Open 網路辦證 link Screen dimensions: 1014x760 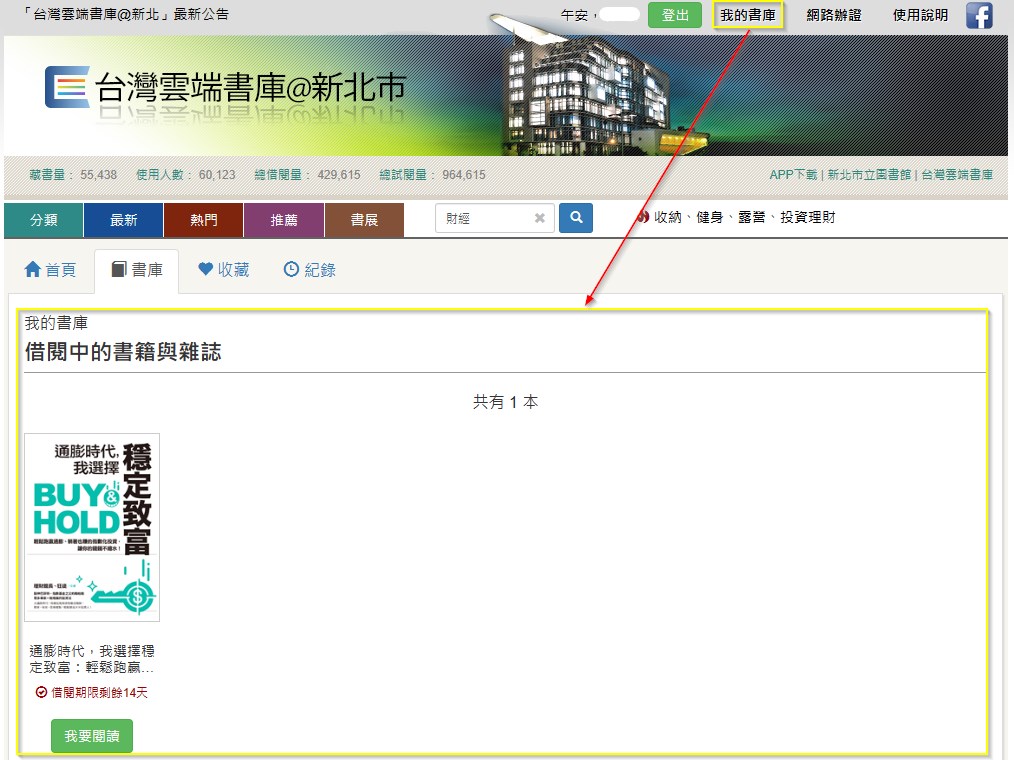pyautogui.click(x=834, y=15)
